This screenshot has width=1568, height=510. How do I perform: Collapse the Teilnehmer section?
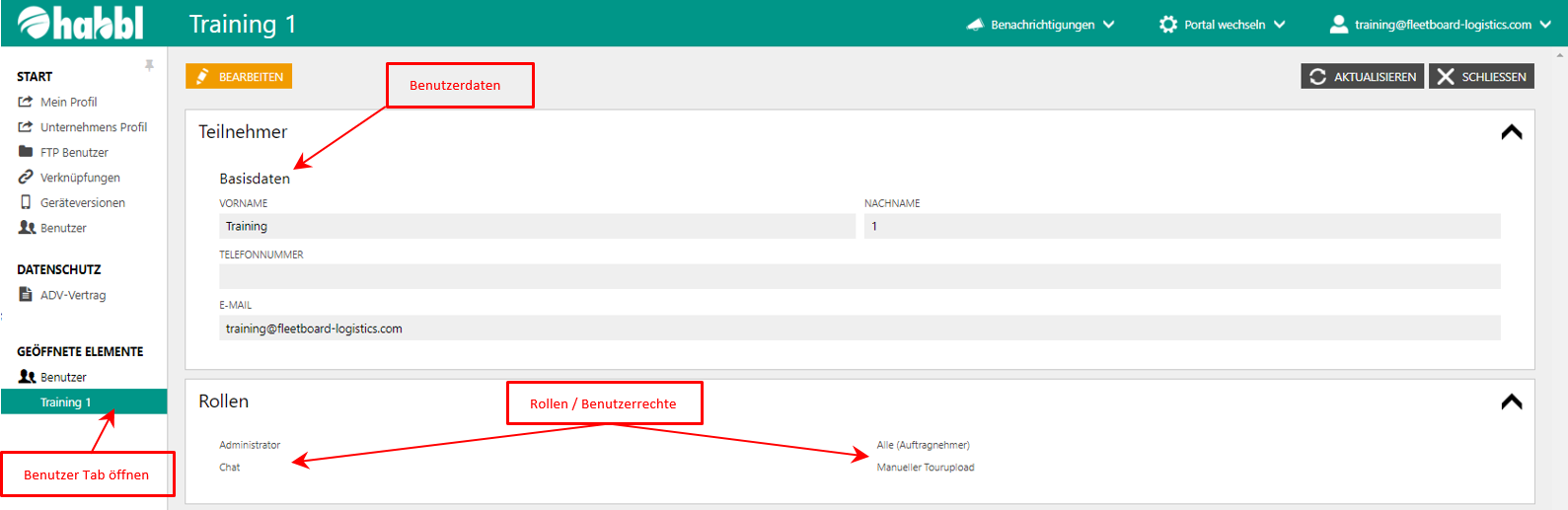1511,132
